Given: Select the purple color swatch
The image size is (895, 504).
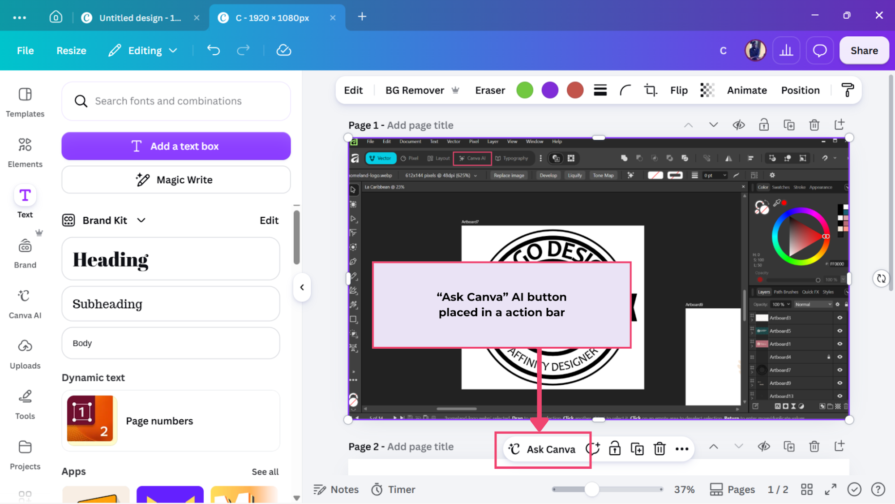Looking at the screenshot, I should pyautogui.click(x=550, y=90).
